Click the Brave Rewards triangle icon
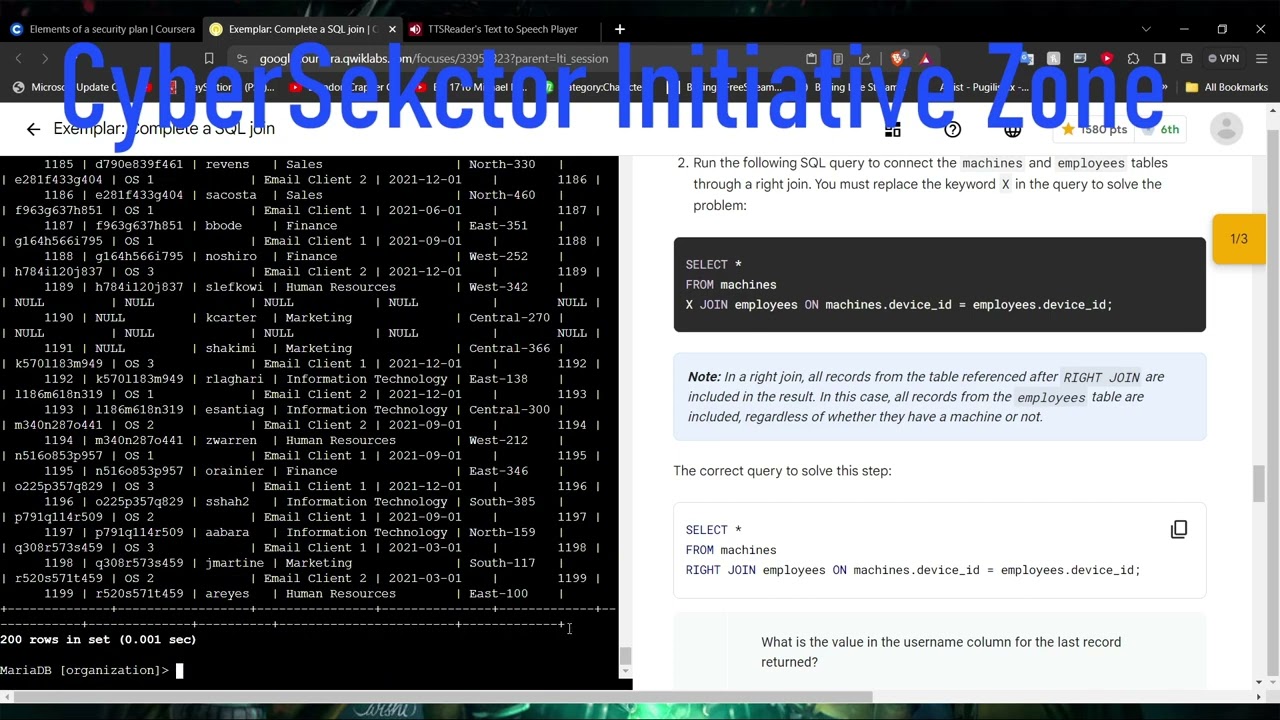This screenshot has width=1280, height=720. 925,59
